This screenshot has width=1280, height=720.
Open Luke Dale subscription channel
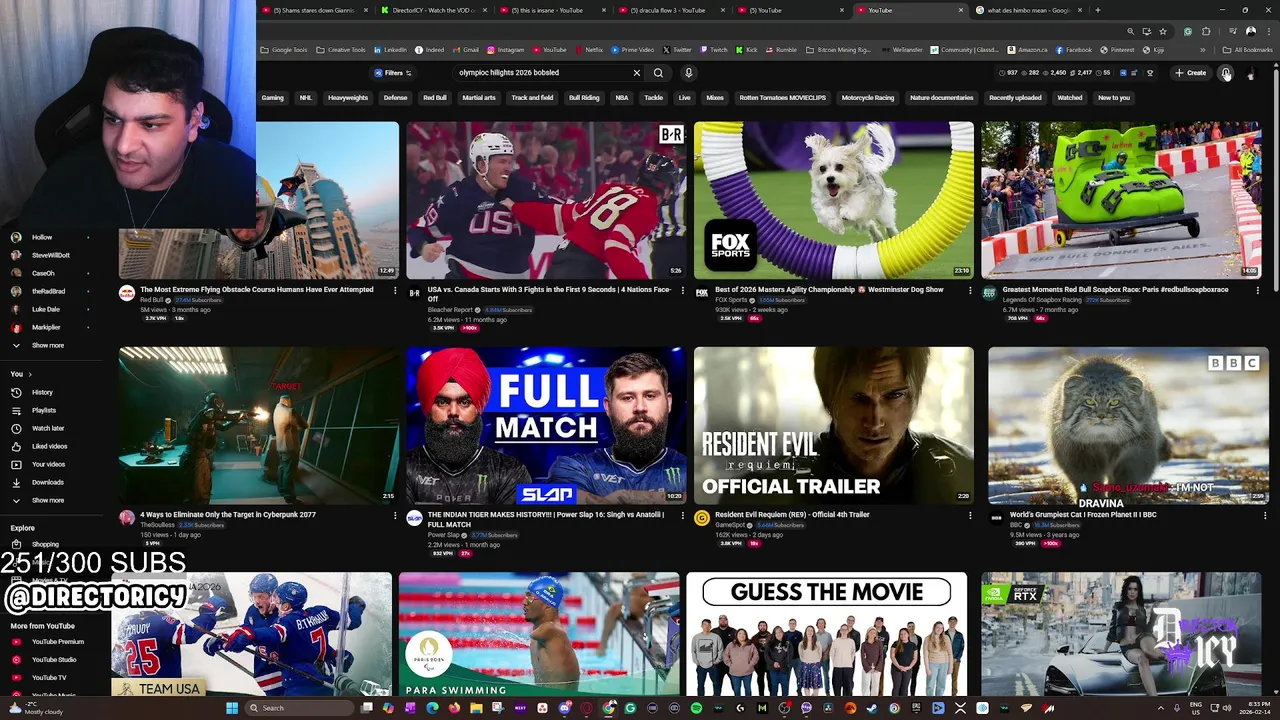[x=46, y=309]
